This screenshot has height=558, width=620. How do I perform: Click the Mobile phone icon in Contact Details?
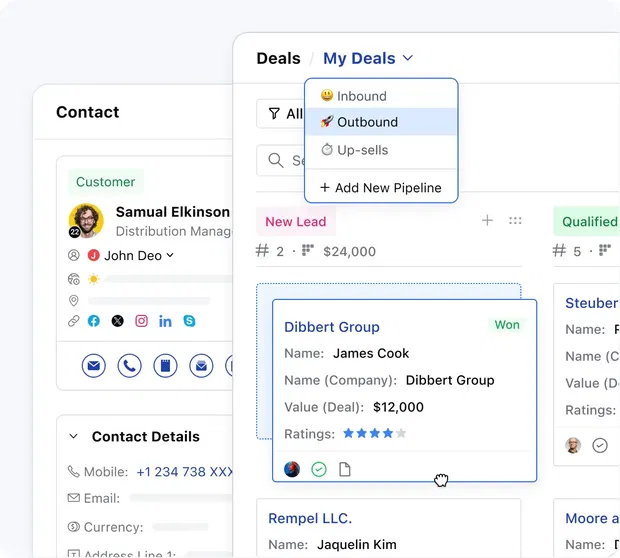click(x=74, y=471)
